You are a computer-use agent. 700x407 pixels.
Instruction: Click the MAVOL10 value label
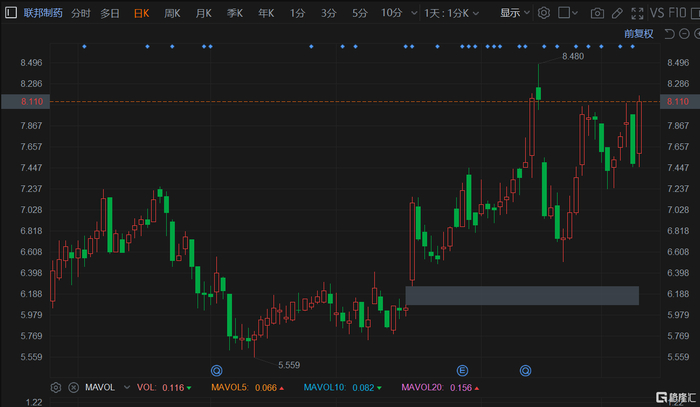pos(342,387)
